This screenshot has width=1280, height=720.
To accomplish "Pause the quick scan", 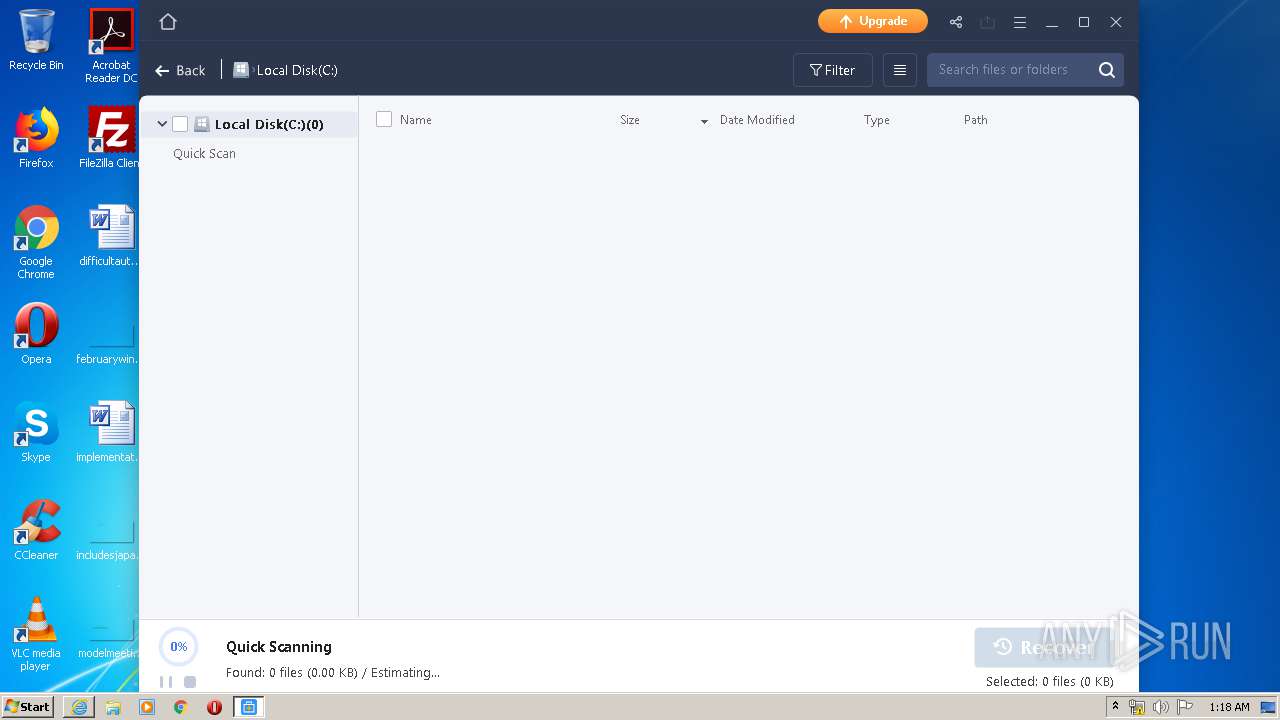I will pos(166,682).
